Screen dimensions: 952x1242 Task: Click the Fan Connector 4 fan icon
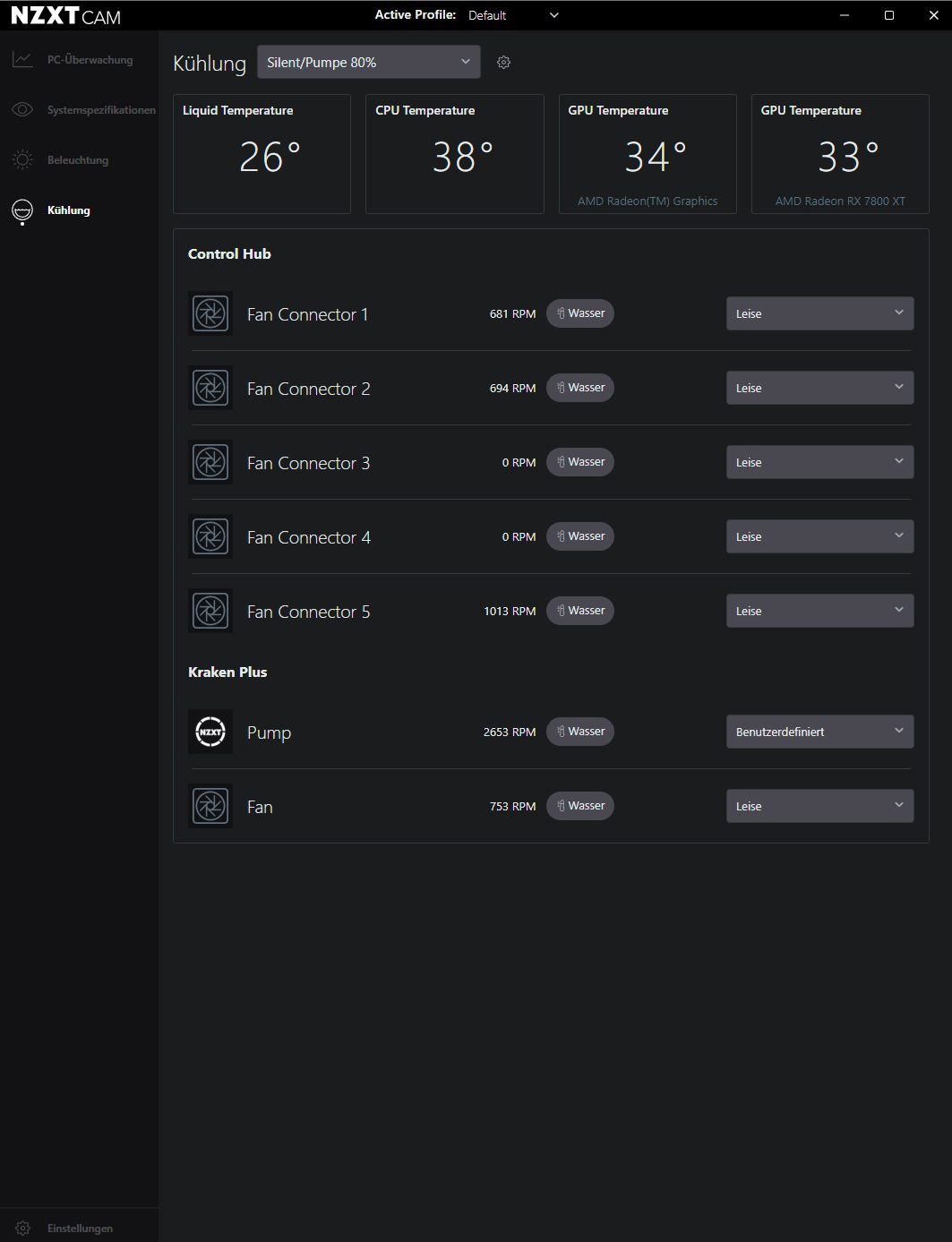pyautogui.click(x=210, y=536)
